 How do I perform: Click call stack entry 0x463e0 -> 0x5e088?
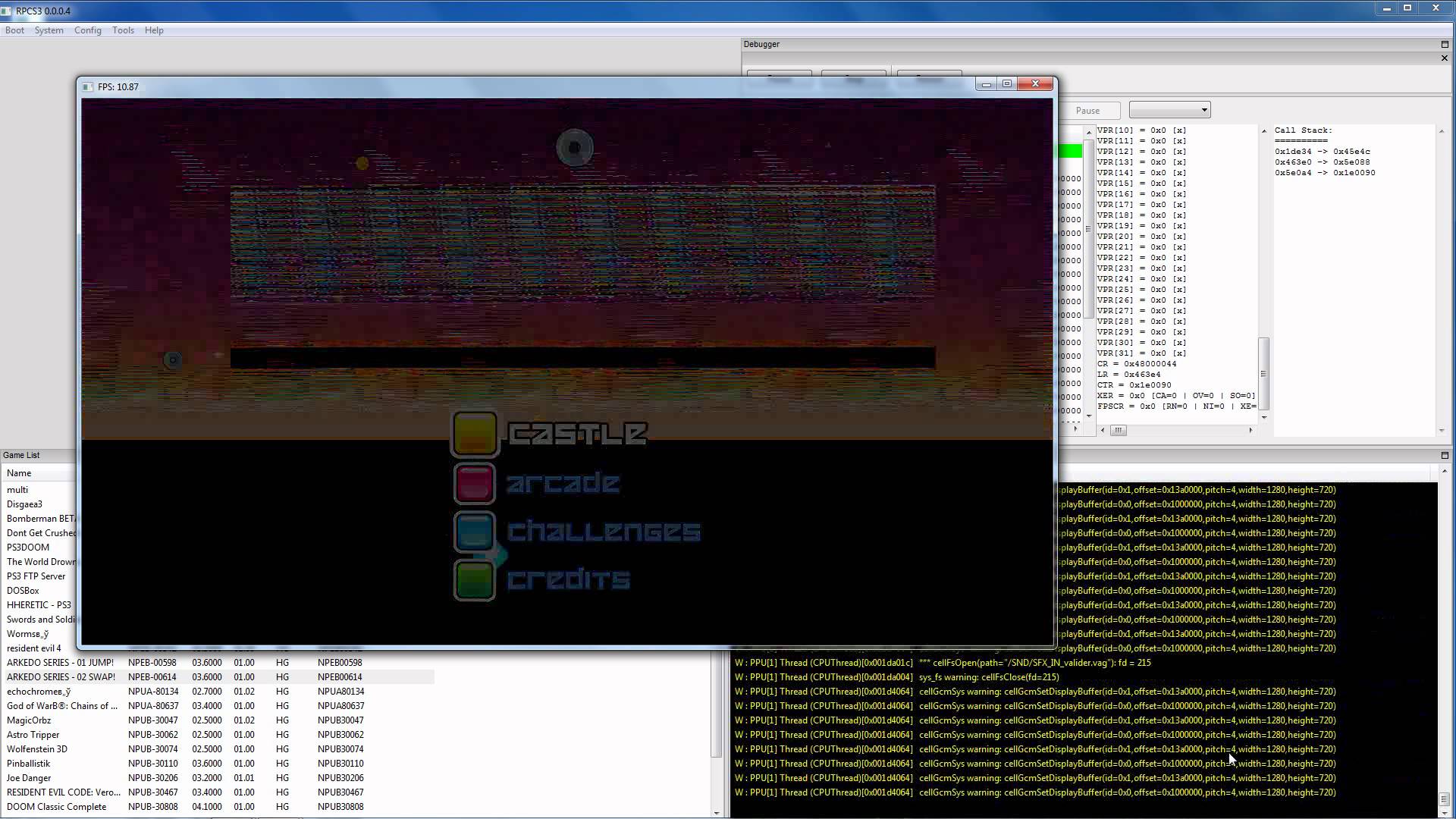(x=1323, y=162)
